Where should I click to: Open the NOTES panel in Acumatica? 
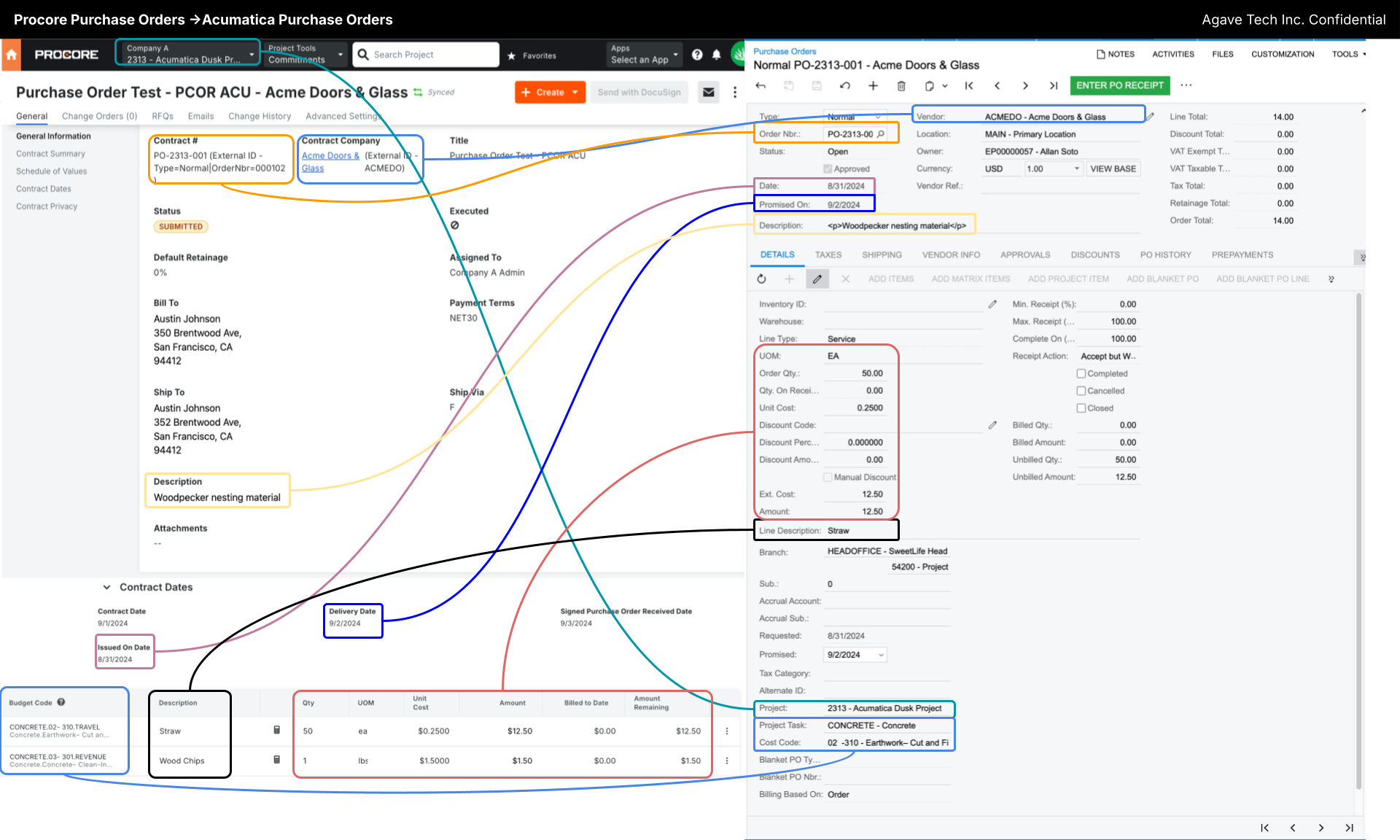[x=1116, y=54]
